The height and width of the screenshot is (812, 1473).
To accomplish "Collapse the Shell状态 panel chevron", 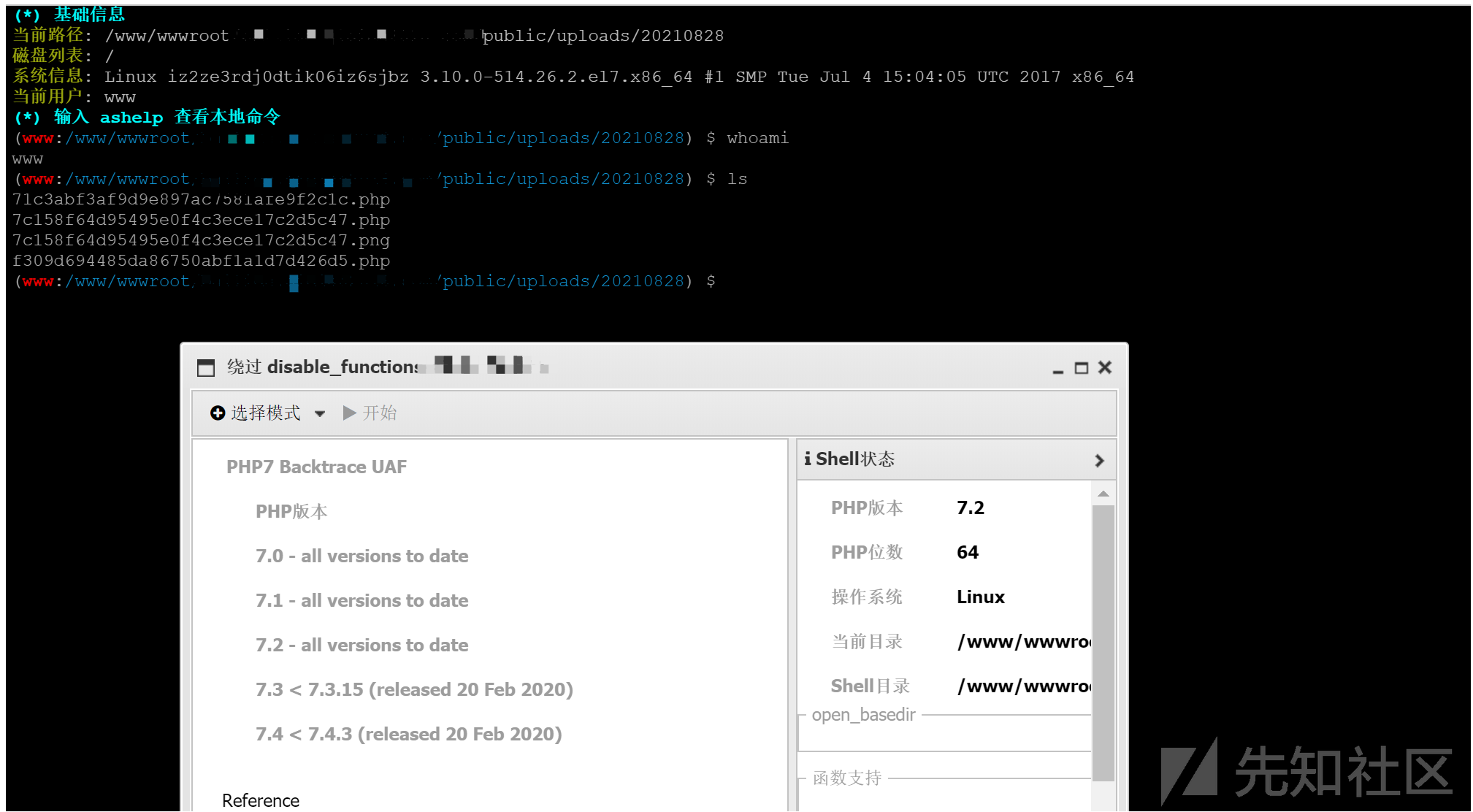I will coord(1099,461).
